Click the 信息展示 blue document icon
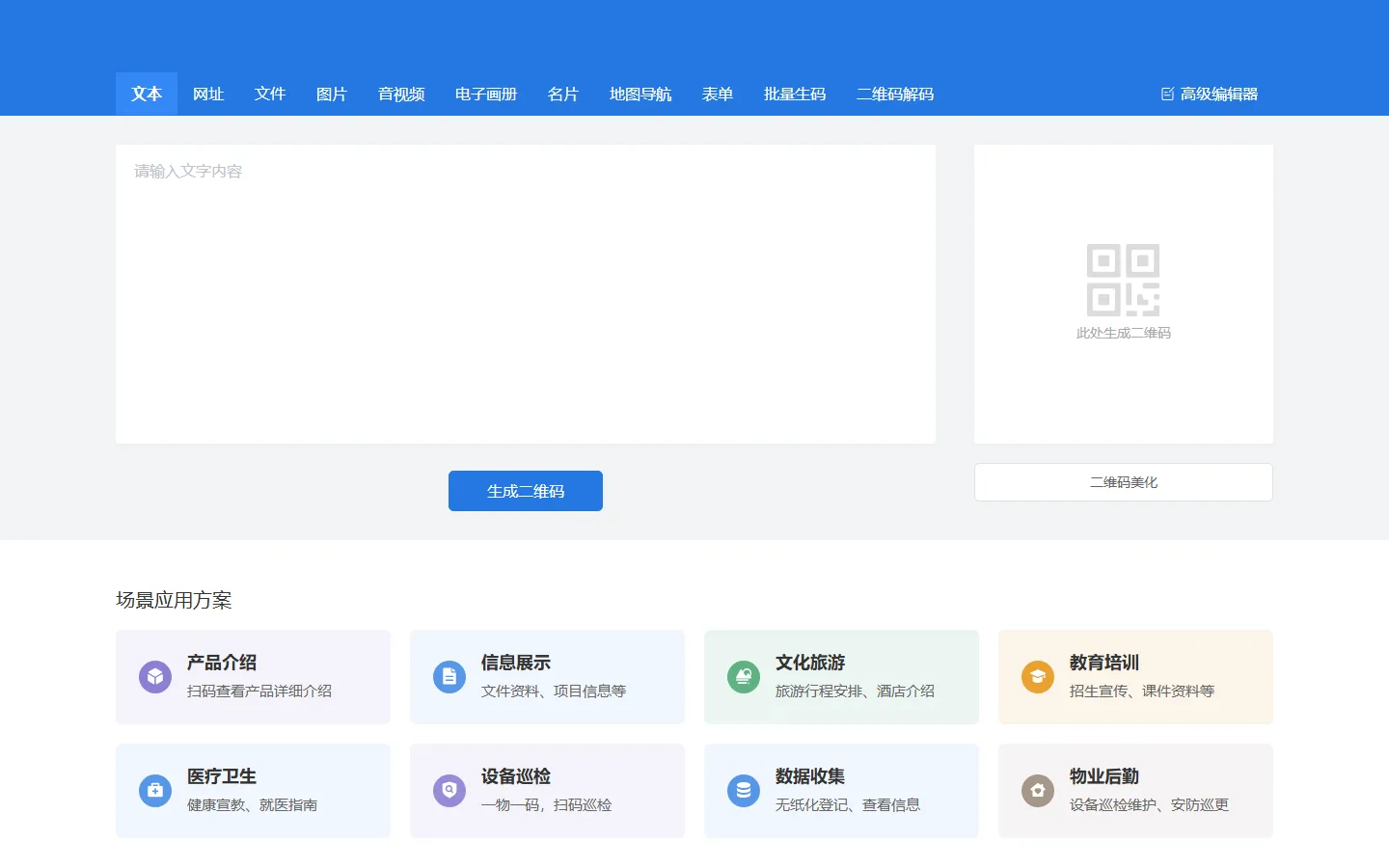1389x868 pixels. (x=449, y=677)
